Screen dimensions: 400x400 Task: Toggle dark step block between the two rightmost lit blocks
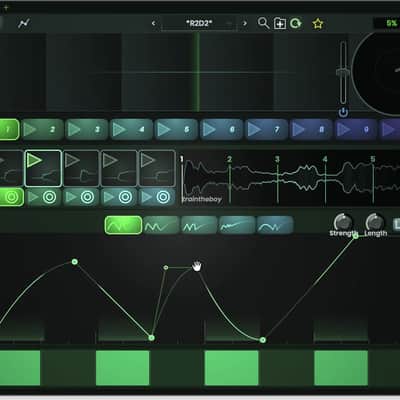coord(286,368)
